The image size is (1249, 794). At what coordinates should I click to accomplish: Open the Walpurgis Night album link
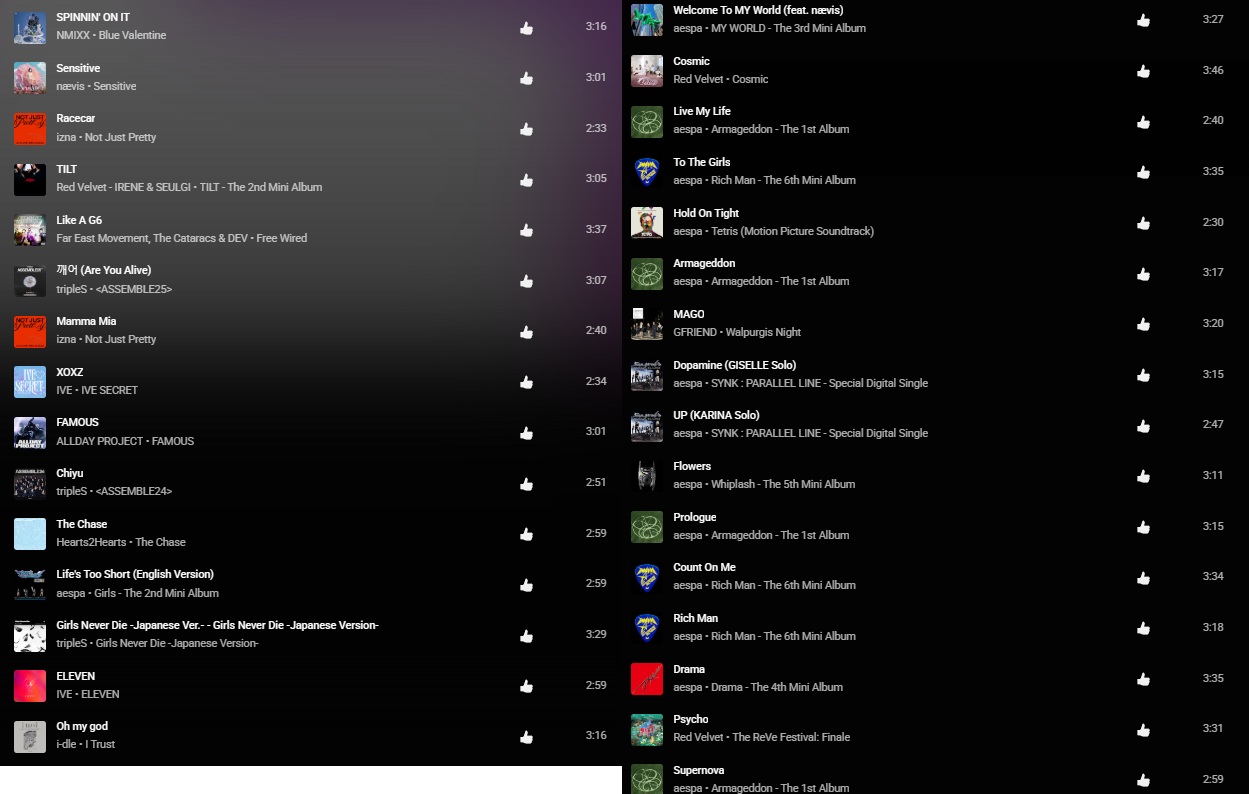click(x=763, y=332)
